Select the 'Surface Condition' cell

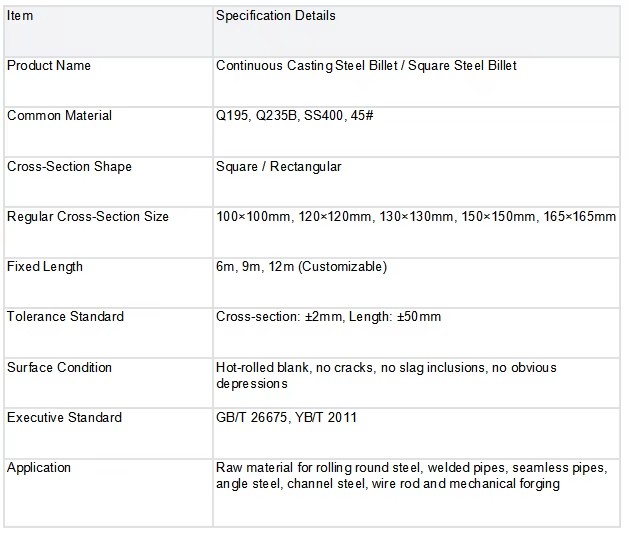(x=109, y=384)
